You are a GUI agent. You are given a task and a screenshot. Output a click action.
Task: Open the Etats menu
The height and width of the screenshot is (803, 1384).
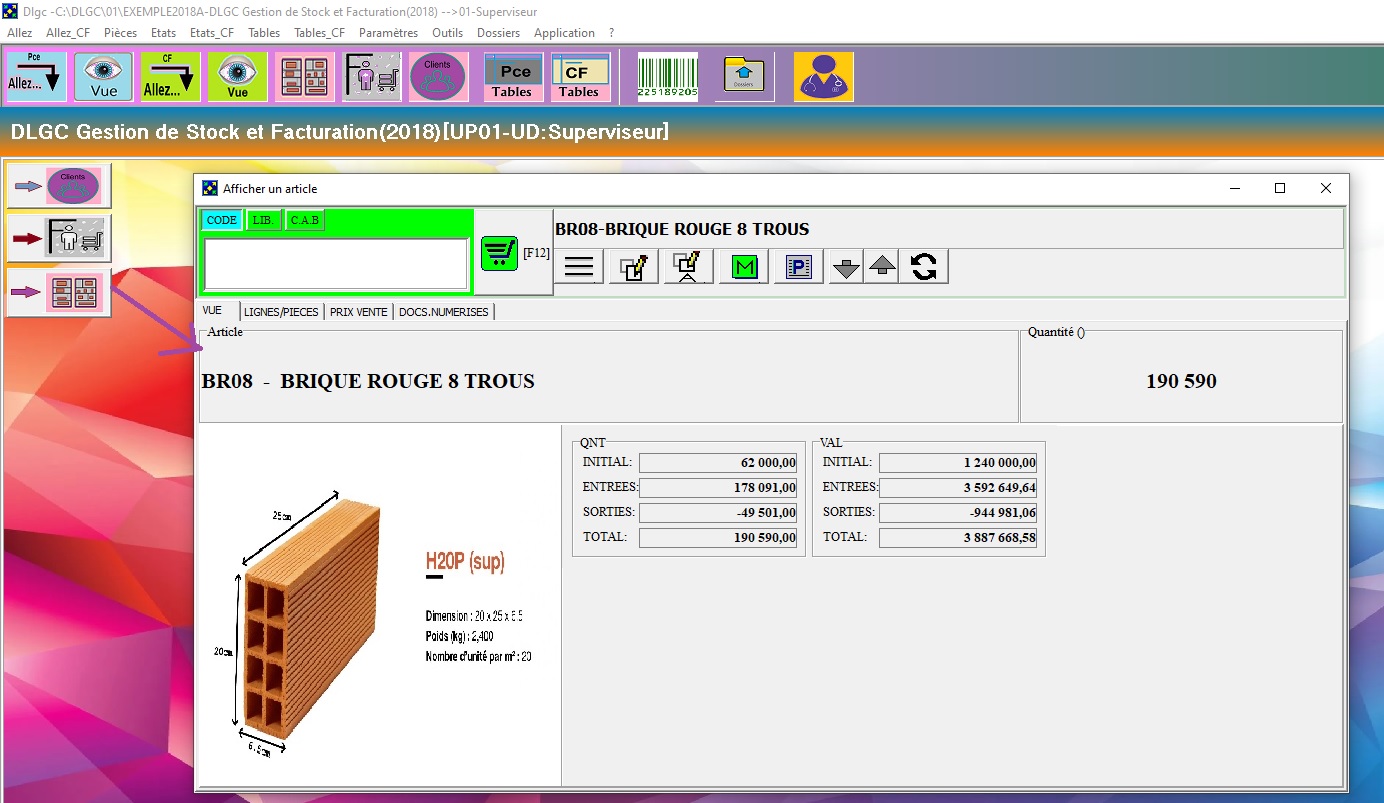pyautogui.click(x=163, y=33)
